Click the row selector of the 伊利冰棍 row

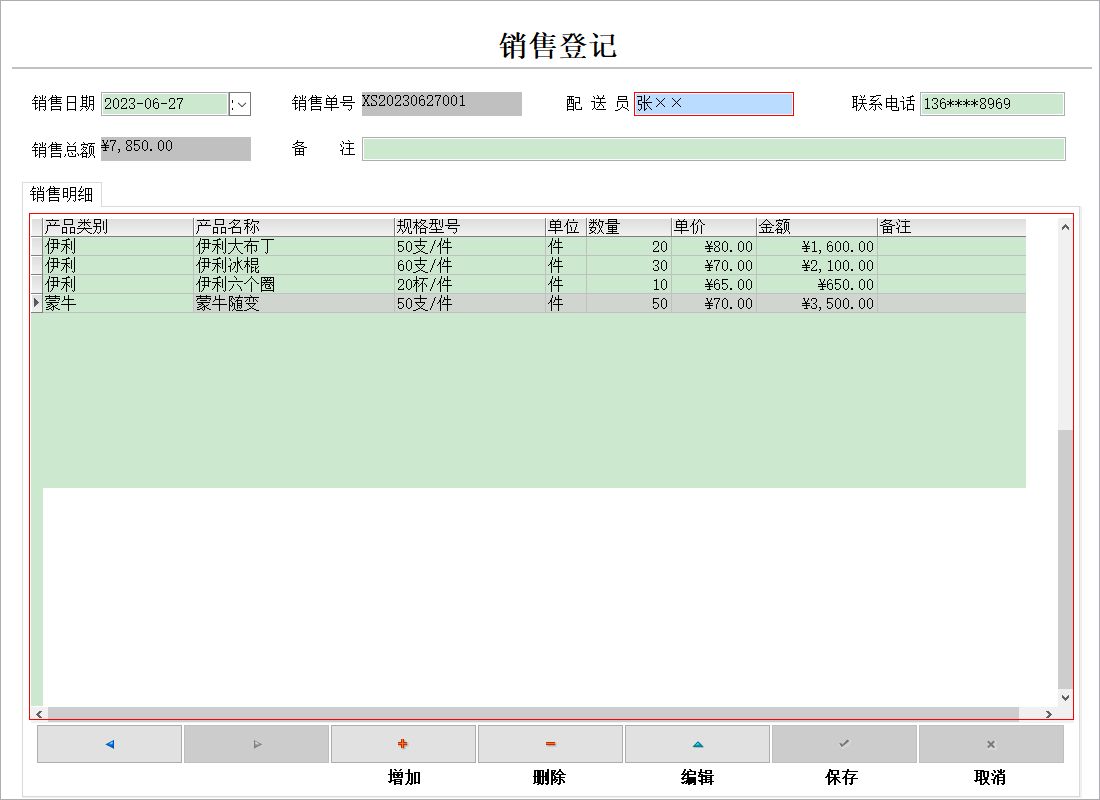(x=36, y=265)
